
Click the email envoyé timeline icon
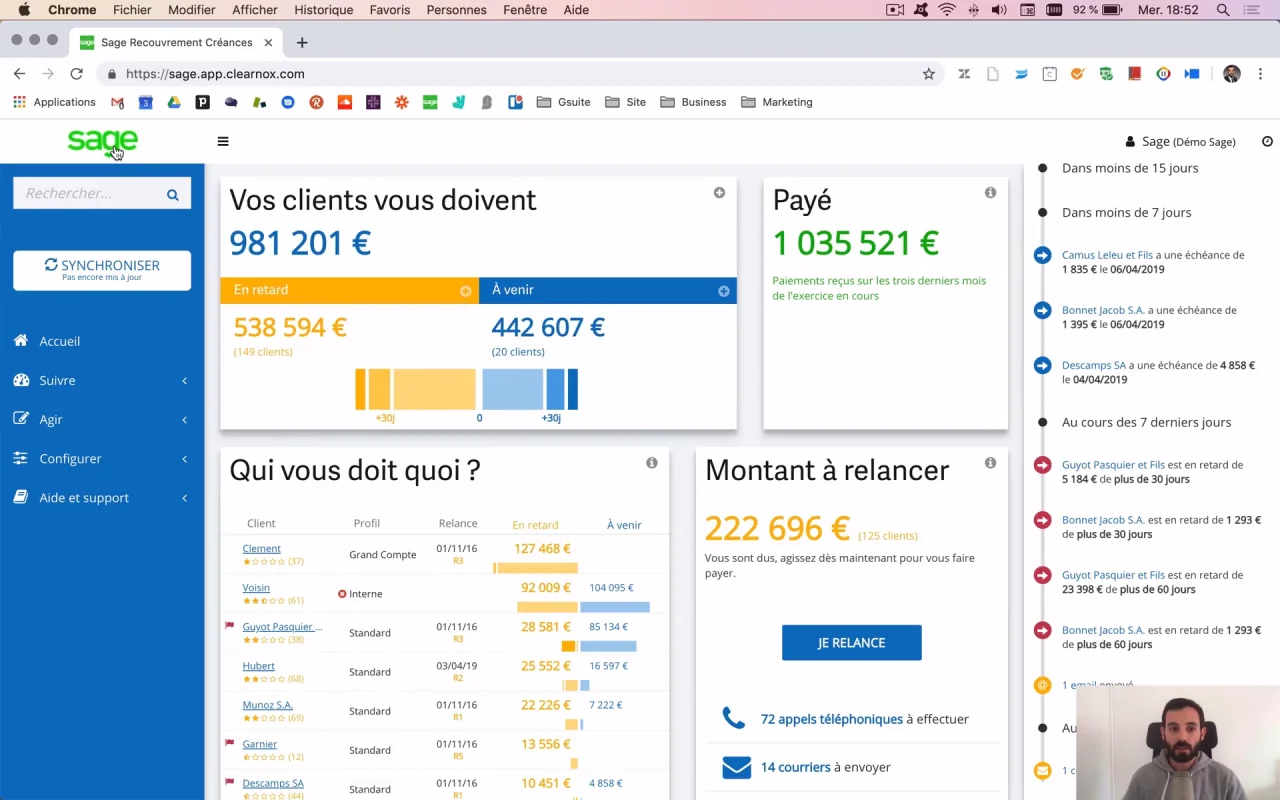click(1042, 685)
